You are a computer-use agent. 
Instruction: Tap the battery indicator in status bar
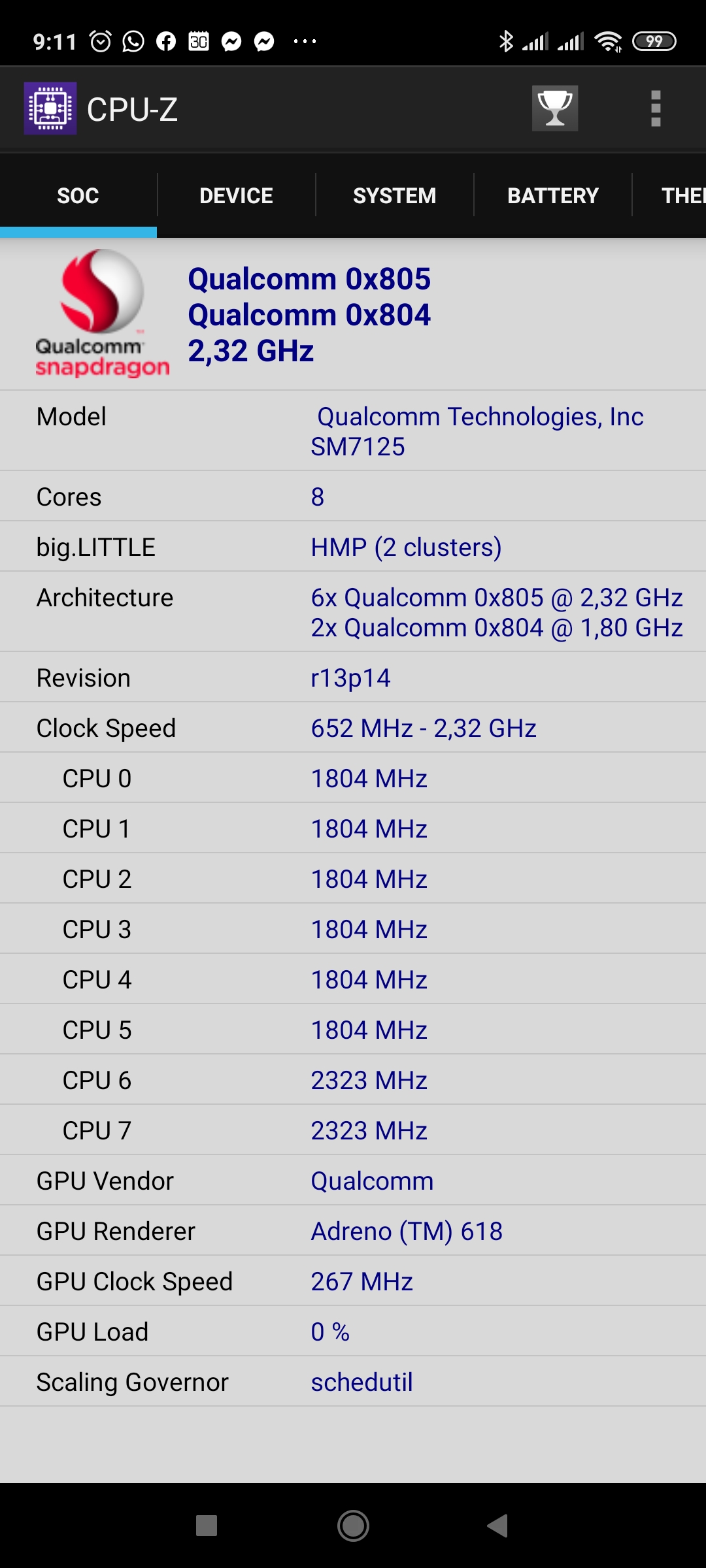654,42
